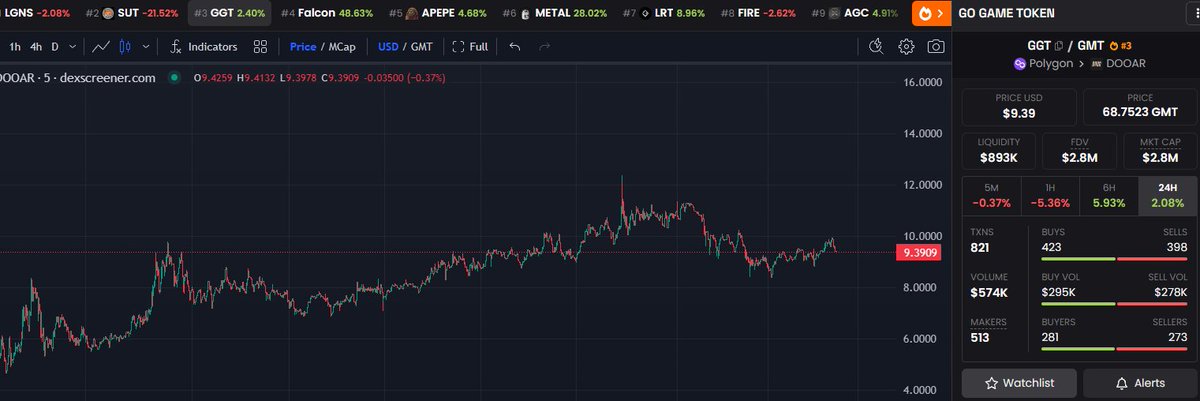Open the chart layout grid icon
This screenshot has height=401, width=1200.
260,46
